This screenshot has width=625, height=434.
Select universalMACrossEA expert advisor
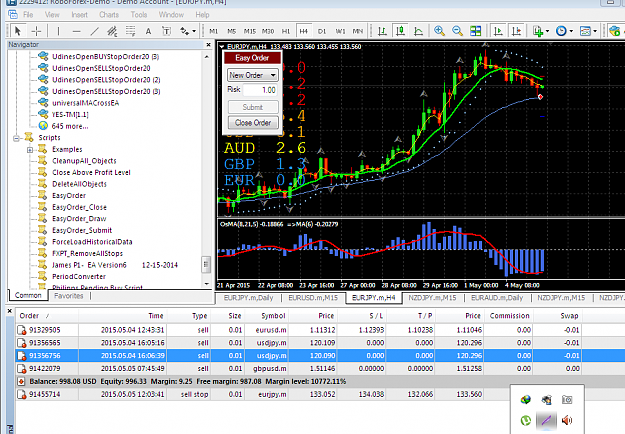coord(85,103)
